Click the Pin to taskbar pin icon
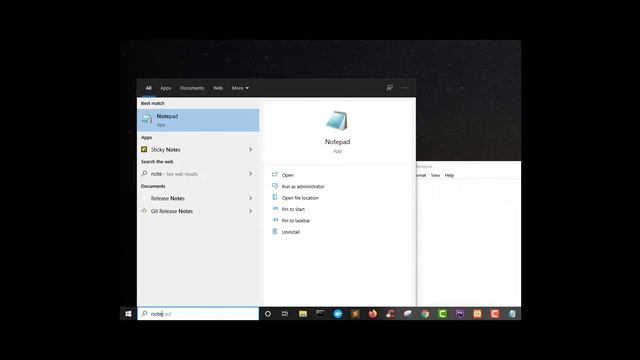The width and height of the screenshot is (640, 360). [x=275, y=220]
